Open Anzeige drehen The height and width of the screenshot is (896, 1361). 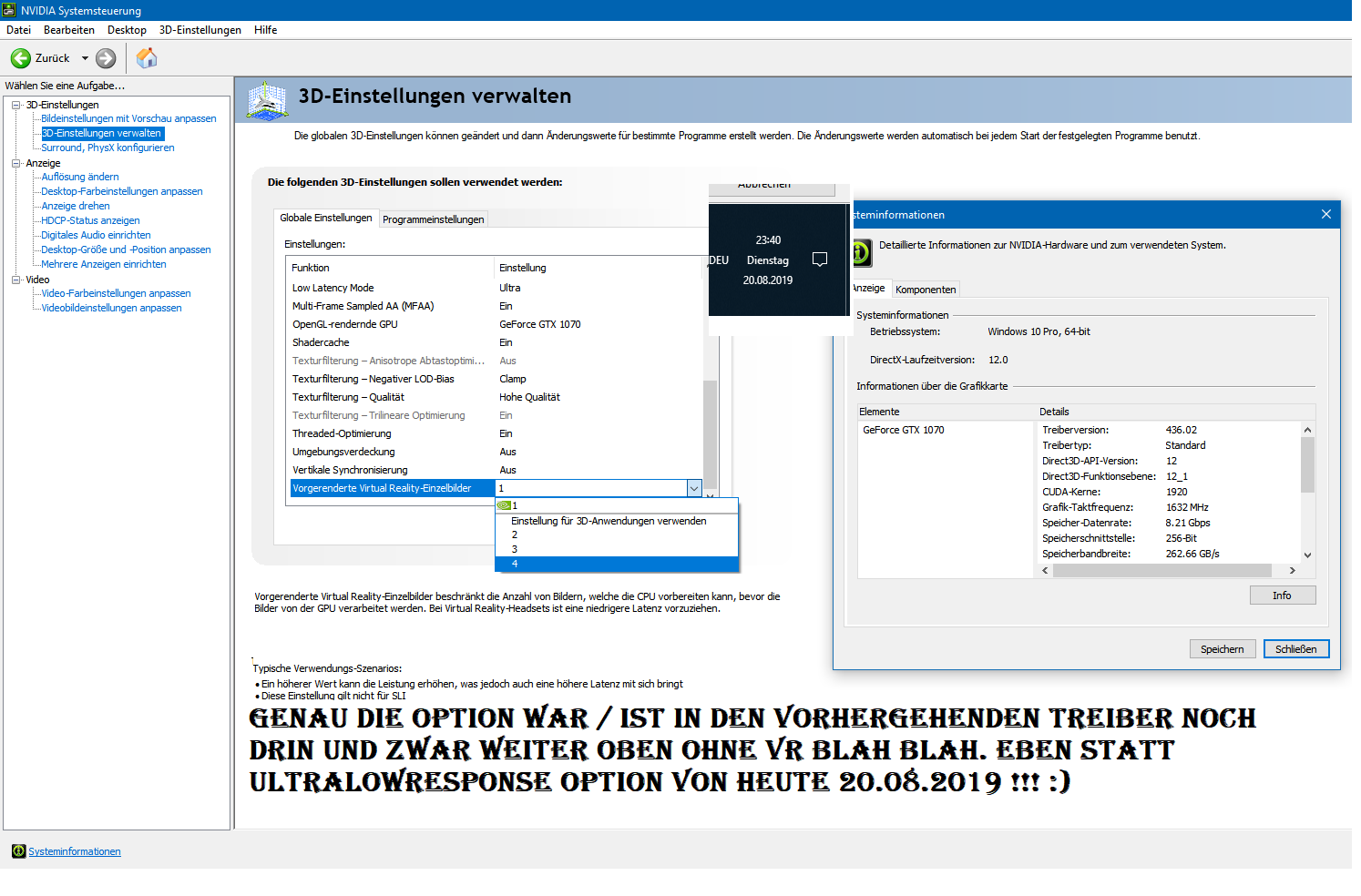coord(76,206)
